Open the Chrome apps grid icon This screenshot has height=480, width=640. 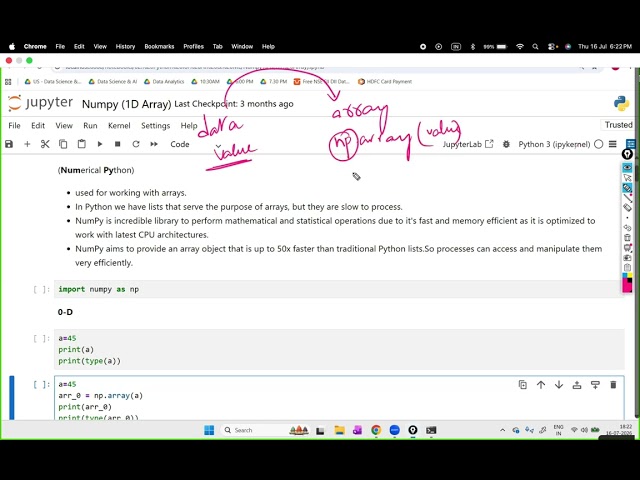8,82
